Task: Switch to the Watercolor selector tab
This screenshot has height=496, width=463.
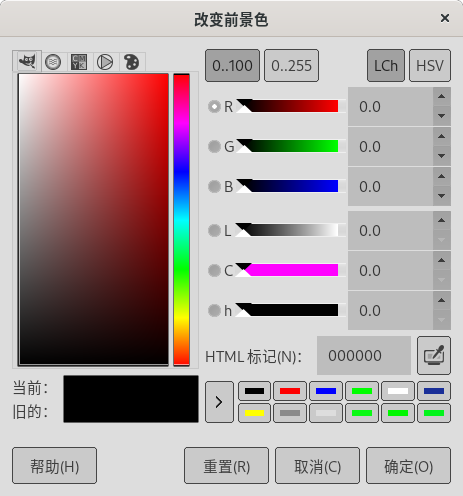Action: pos(53,62)
